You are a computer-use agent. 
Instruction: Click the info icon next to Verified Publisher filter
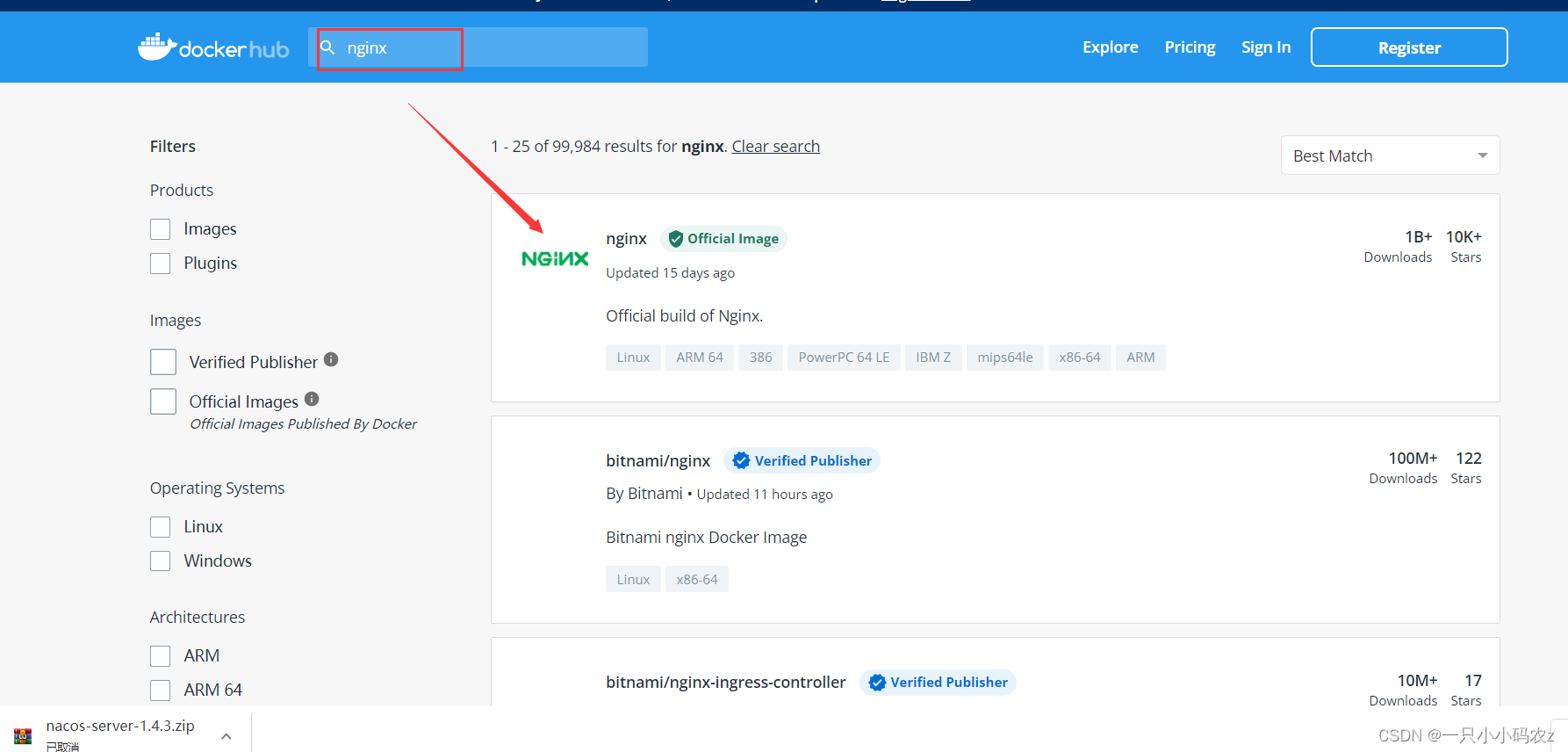coord(331,359)
